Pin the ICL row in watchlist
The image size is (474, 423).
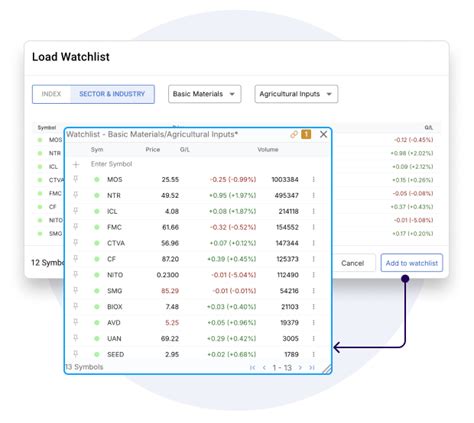[76, 211]
